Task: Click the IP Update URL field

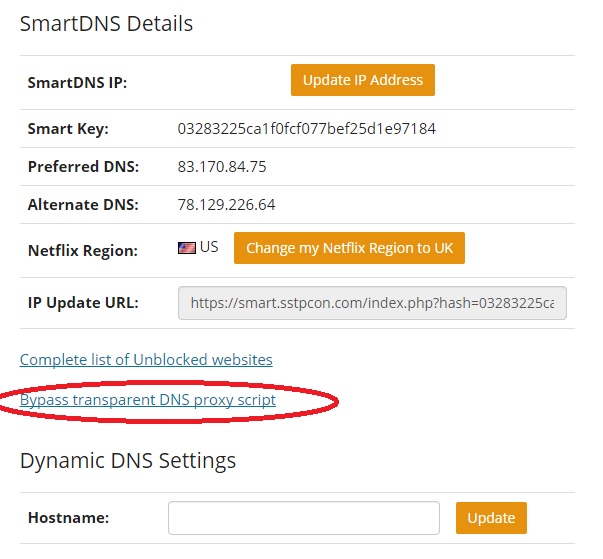Action: pos(372,303)
